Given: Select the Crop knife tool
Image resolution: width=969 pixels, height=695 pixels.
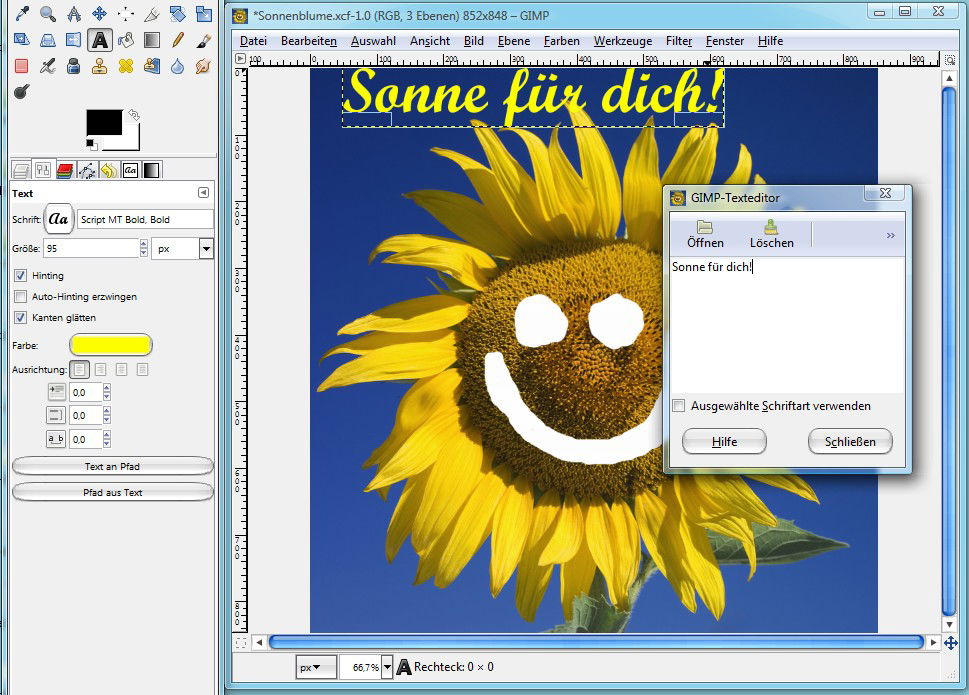Looking at the screenshot, I should 151,14.
